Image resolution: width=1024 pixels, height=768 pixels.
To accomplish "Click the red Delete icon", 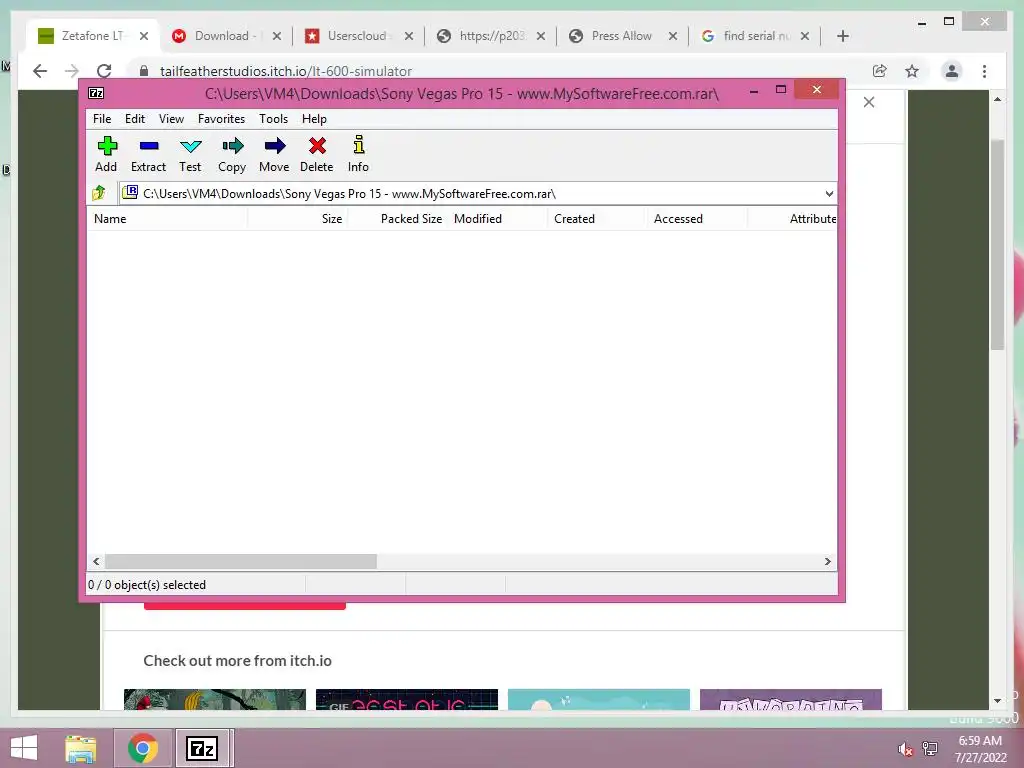I will 317,155.
